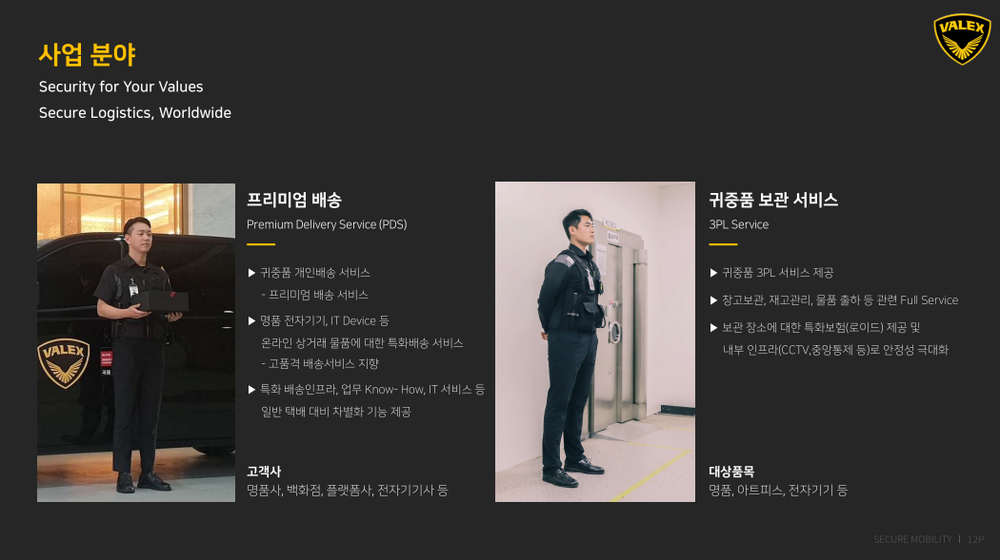1000x560 pixels.
Task: Click the Secure Logistics, Worldwide tagline
Action: point(135,113)
